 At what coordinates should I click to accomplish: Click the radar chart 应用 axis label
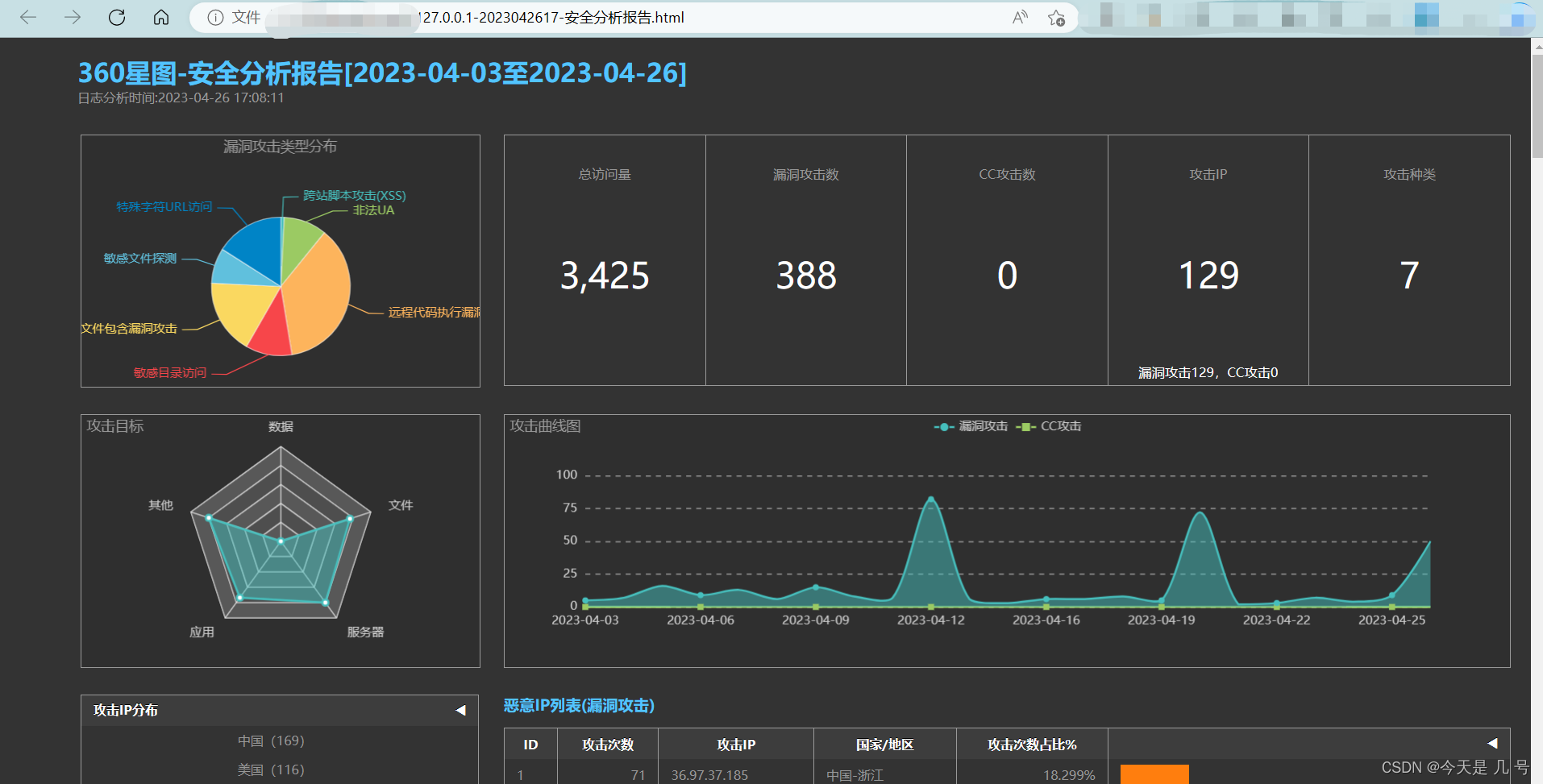[x=202, y=633]
